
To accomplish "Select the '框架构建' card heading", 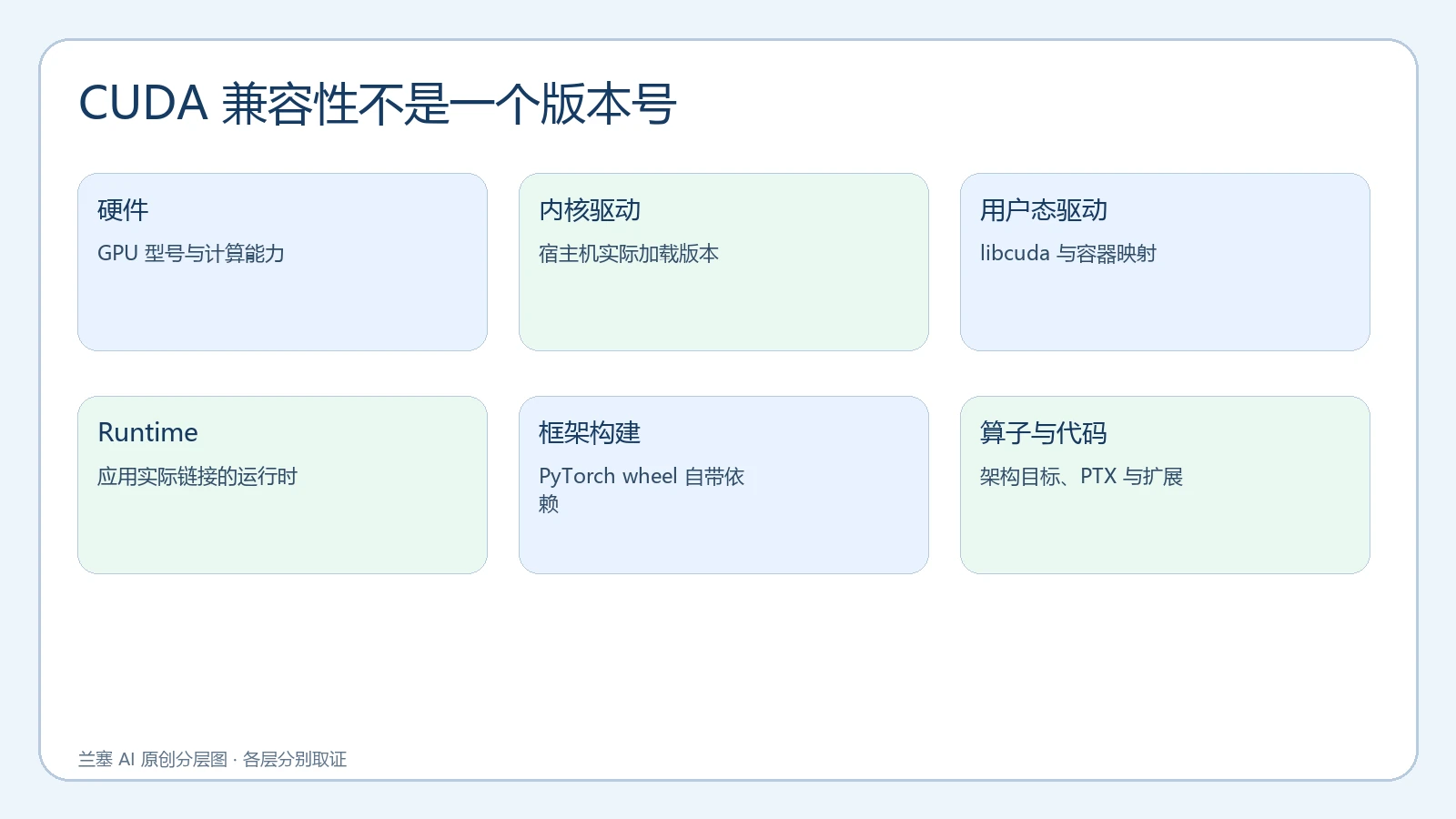I will pyautogui.click(x=590, y=433).
